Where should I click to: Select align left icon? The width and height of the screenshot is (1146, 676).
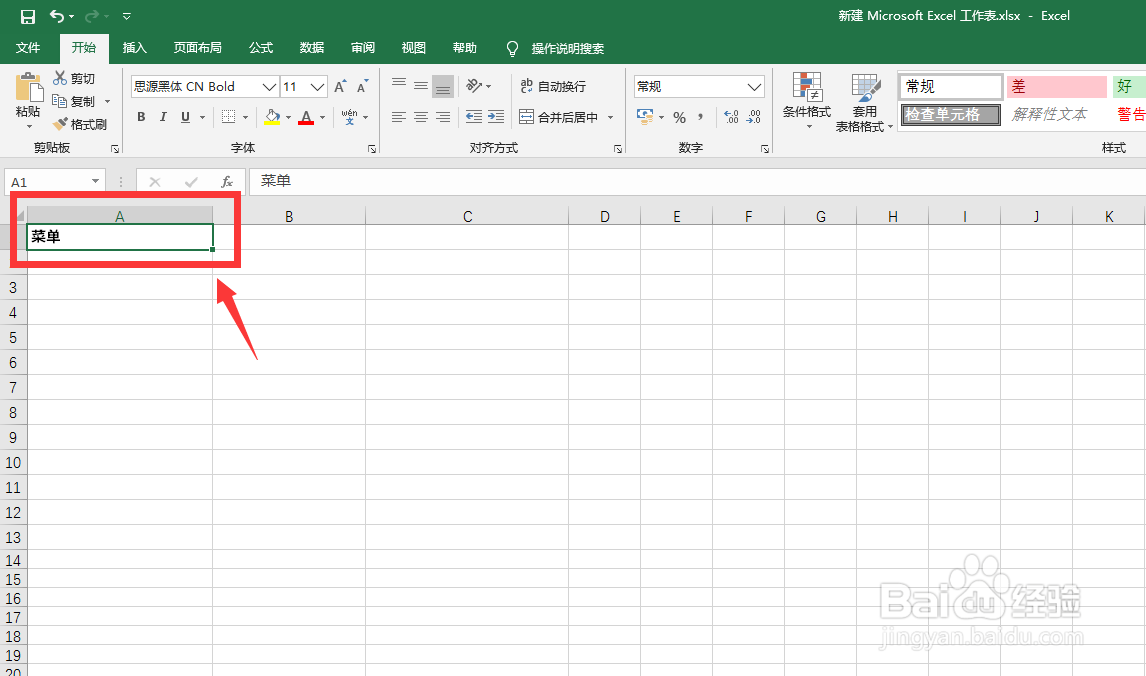[x=398, y=117]
